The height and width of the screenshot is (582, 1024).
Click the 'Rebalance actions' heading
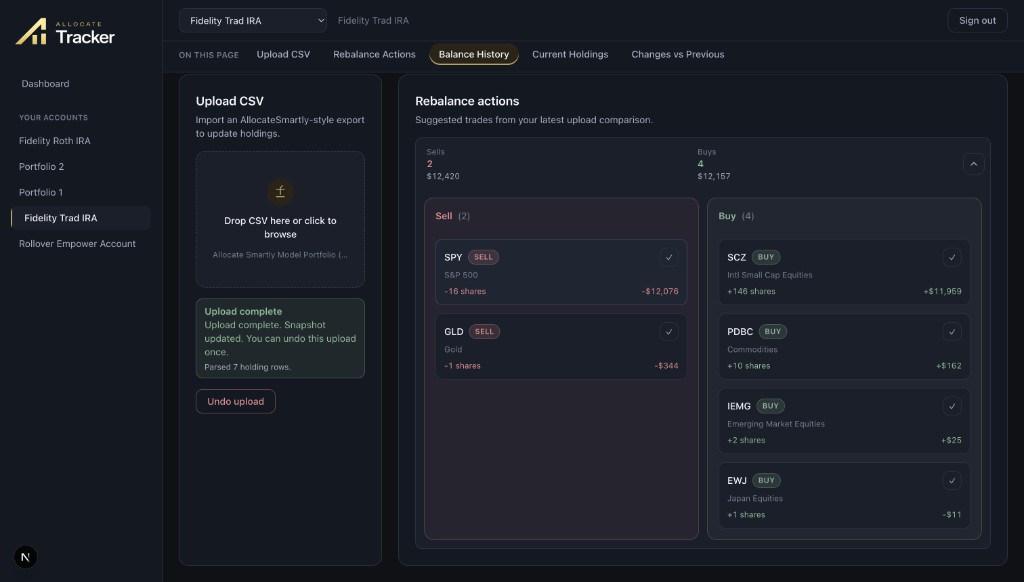coord(467,101)
